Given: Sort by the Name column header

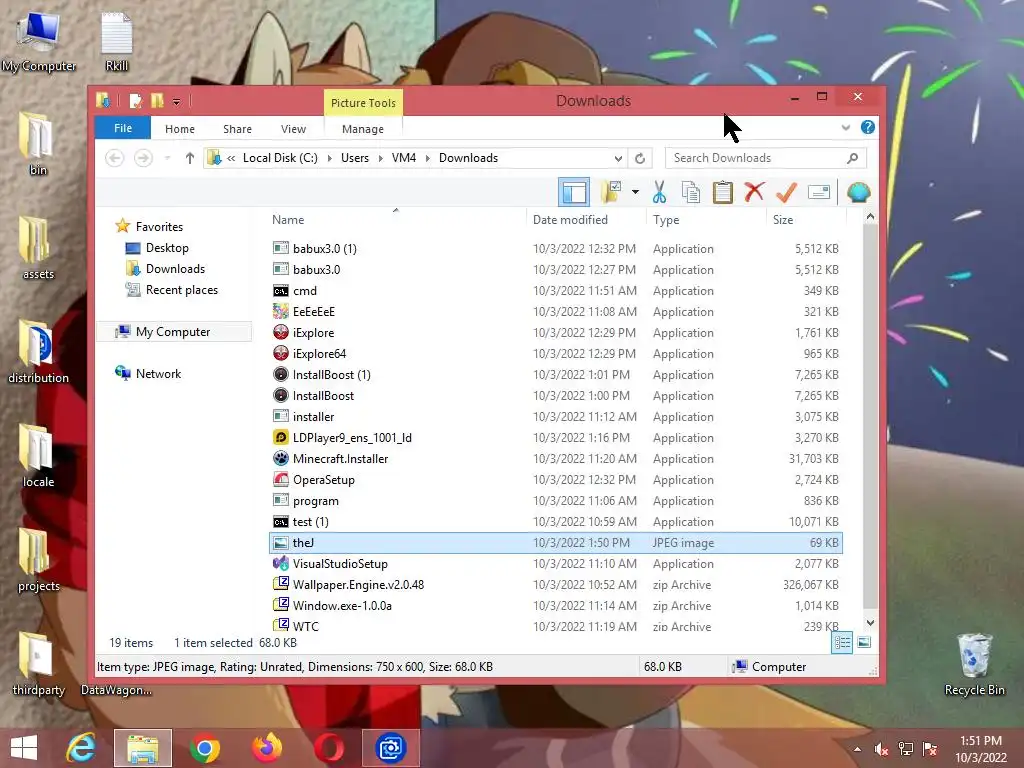Looking at the screenshot, I should click(x=288, y=220).
